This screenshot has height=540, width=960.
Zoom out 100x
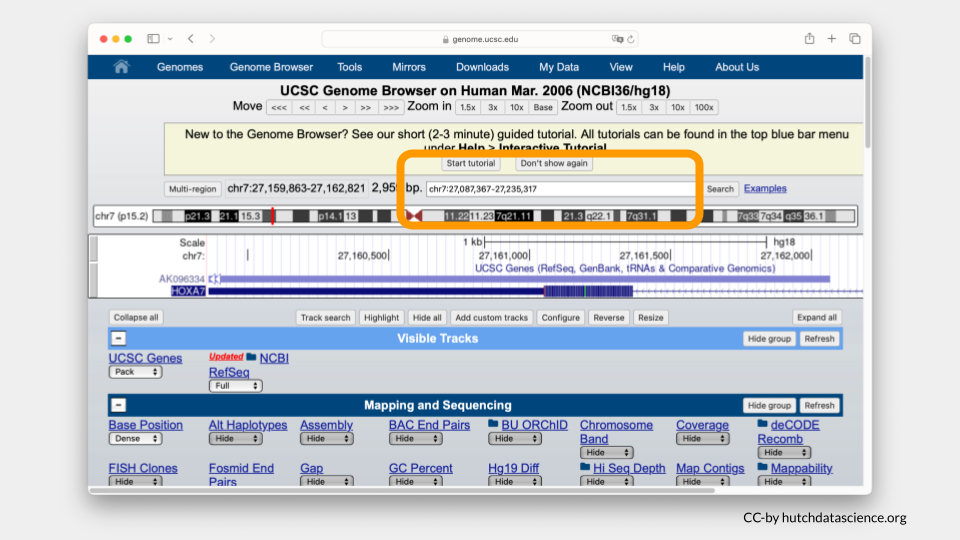coord(704,107)
